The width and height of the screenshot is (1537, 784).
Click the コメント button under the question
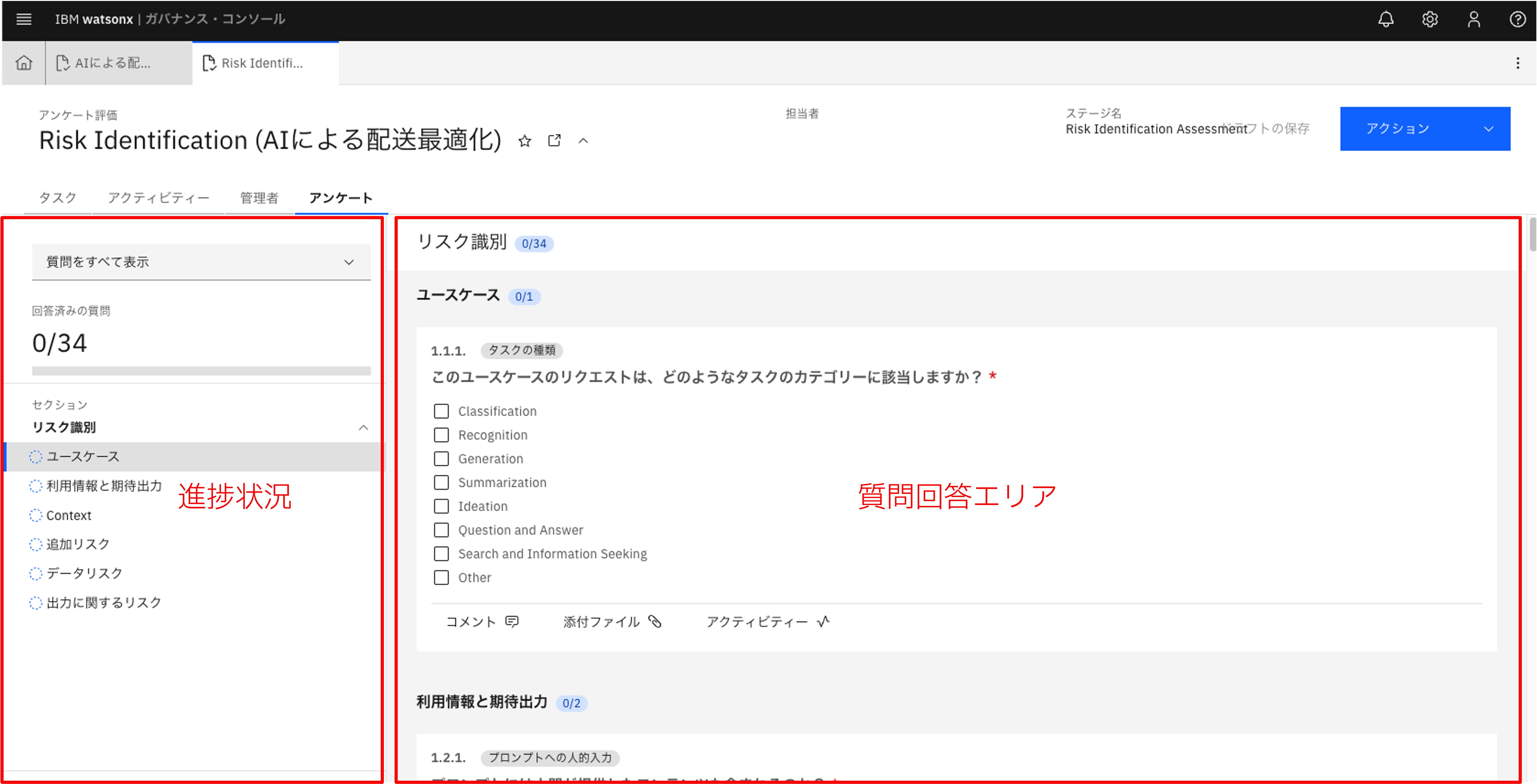pos(482,622)
